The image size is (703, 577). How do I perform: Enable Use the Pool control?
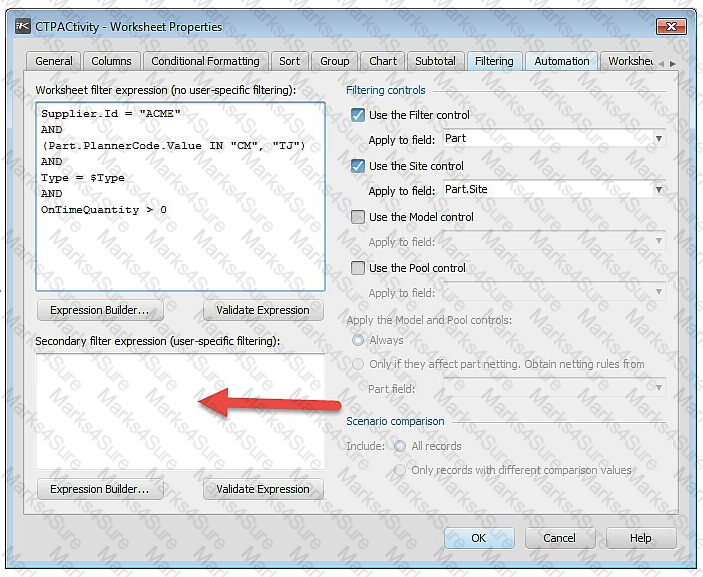(358, 268)
